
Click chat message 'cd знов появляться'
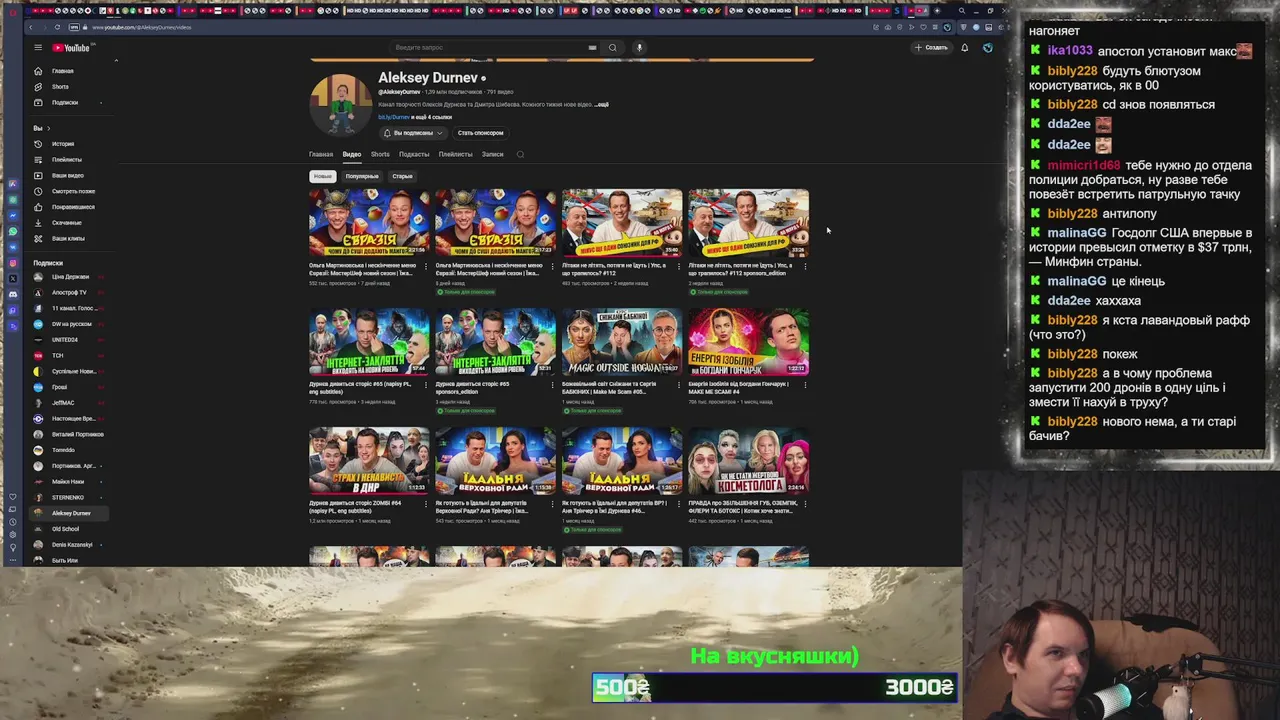[1159, 104]
